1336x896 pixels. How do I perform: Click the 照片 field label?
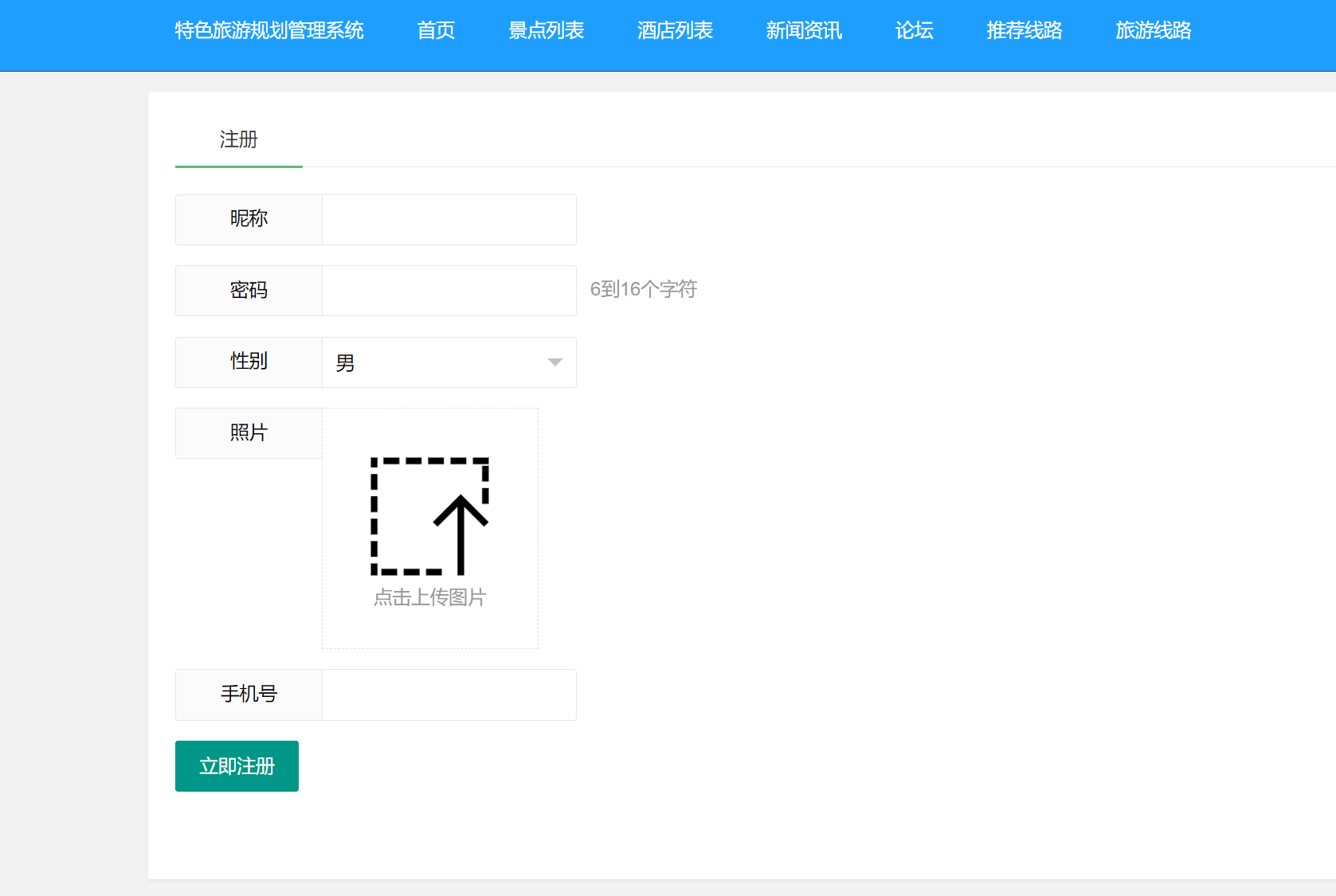click(x=248, y=432)
